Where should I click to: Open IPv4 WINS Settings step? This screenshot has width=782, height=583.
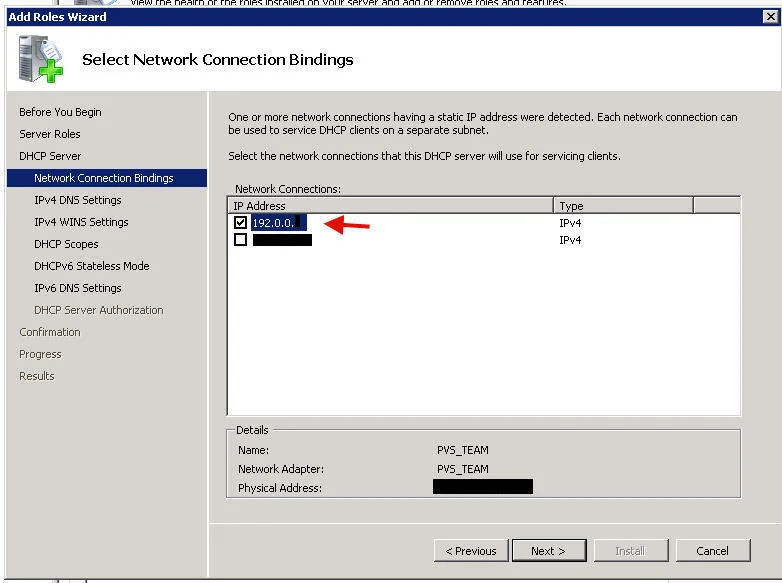click(81, 222)
